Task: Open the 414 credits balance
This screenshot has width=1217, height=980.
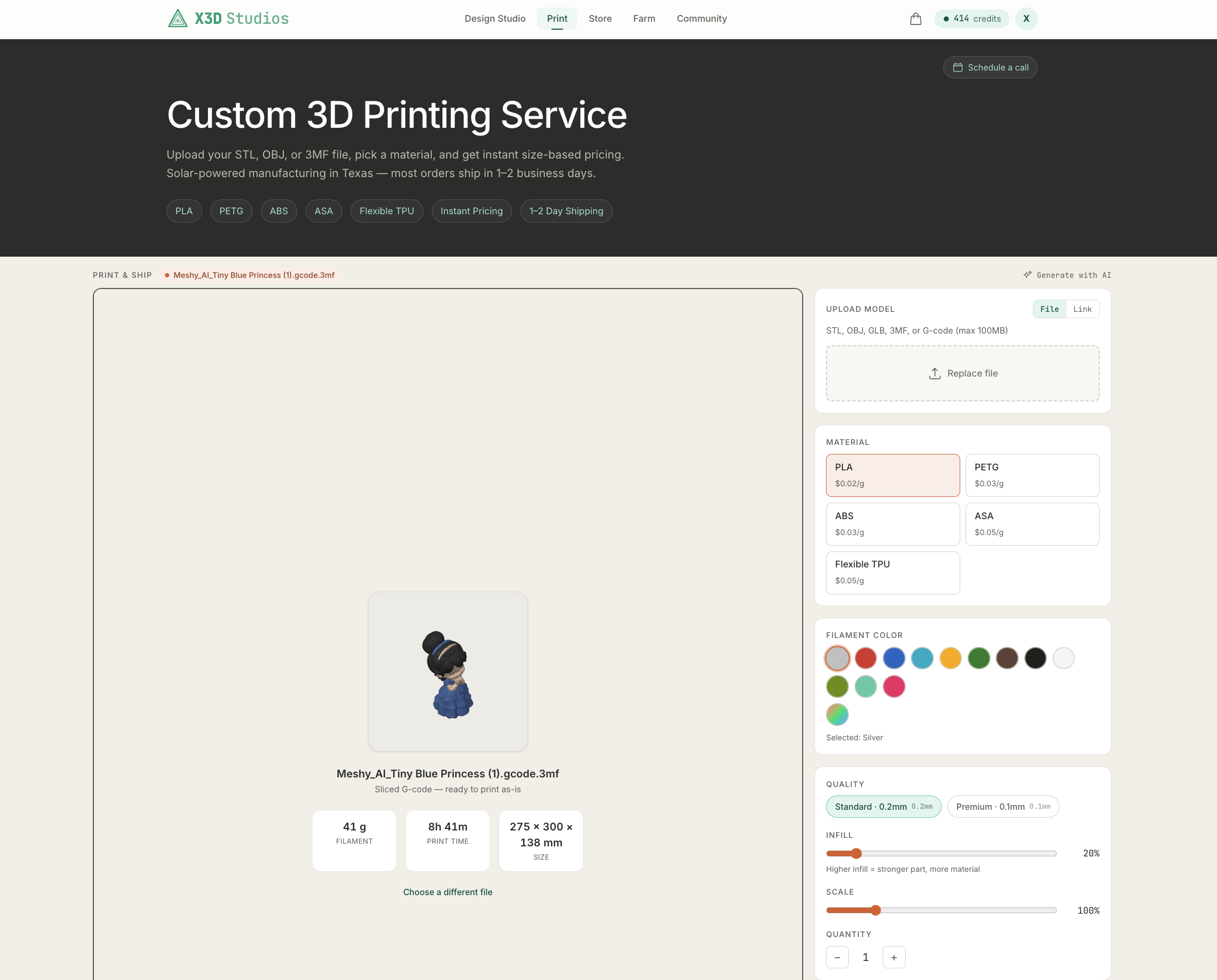Action: pos(971,19)
